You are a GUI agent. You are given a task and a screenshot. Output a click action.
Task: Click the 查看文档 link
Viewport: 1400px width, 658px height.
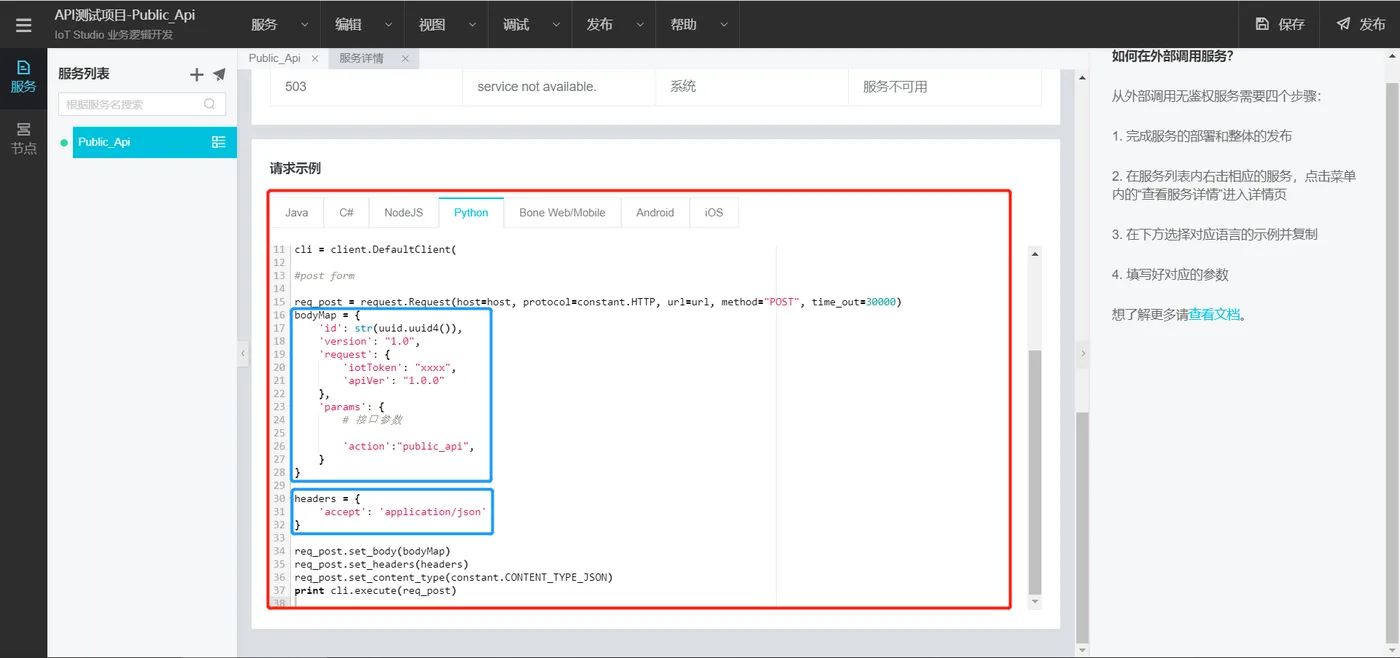[1214, 314]
